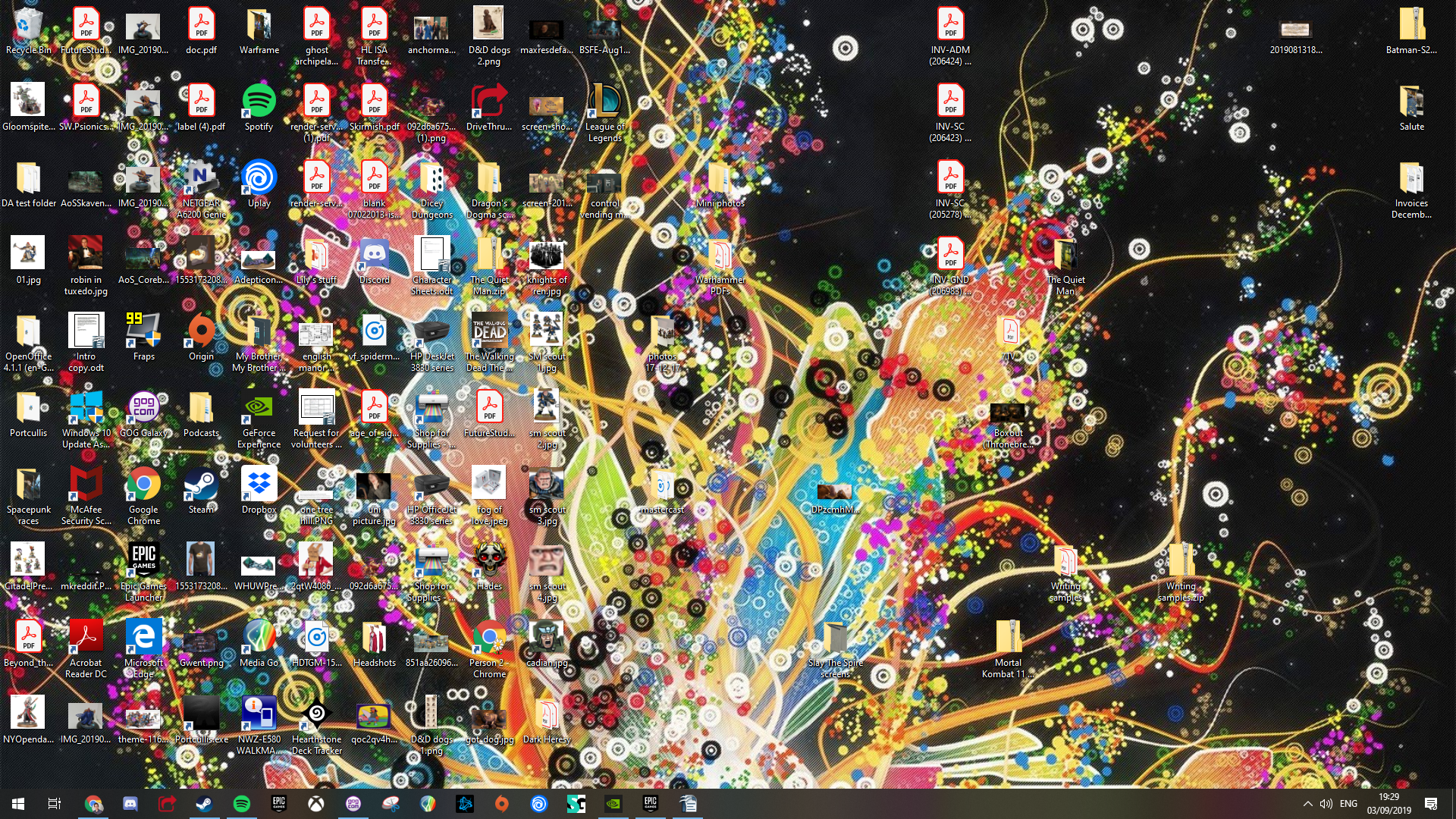Open the Uplay desktop shortcut

coord(259,184)
